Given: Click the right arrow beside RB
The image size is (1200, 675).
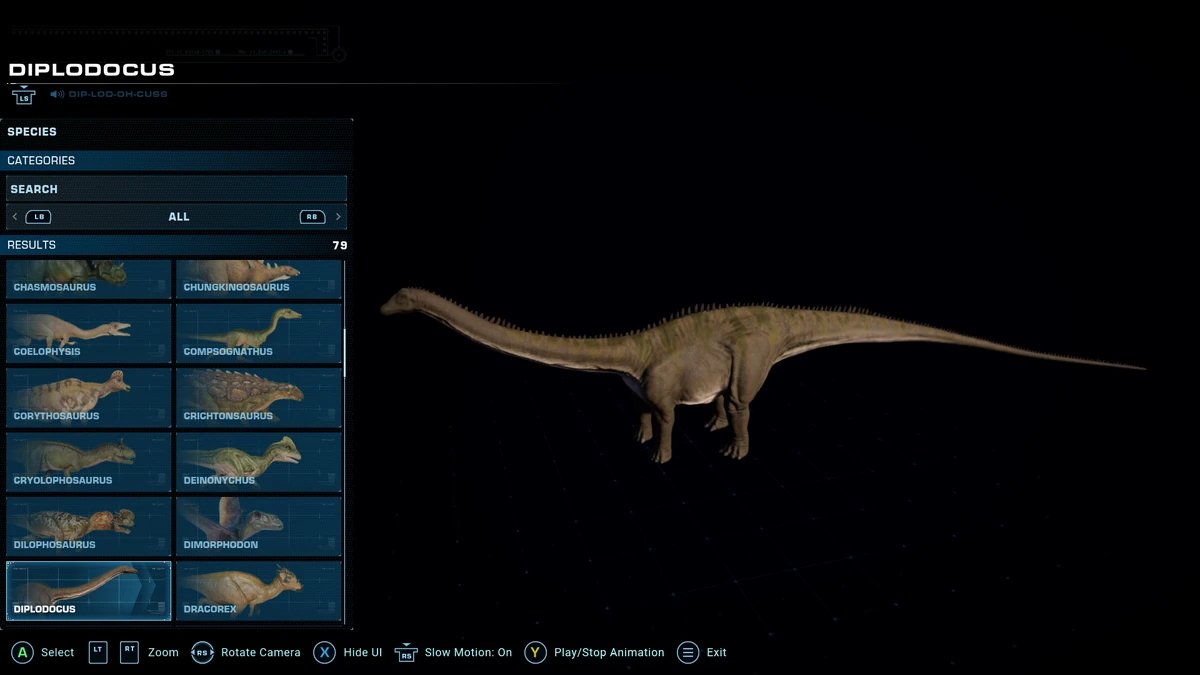Looking at the screenshot, I should [x=338, y=216].
